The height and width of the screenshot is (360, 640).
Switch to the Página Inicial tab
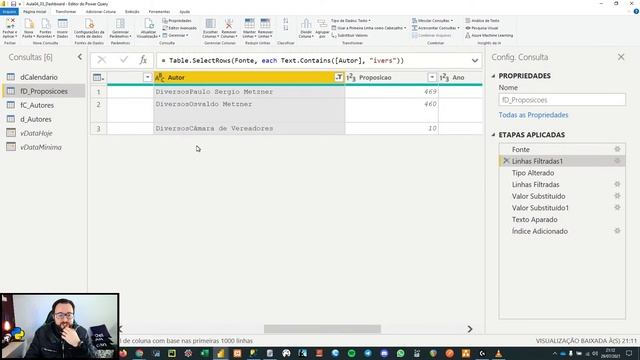[35, 12]
